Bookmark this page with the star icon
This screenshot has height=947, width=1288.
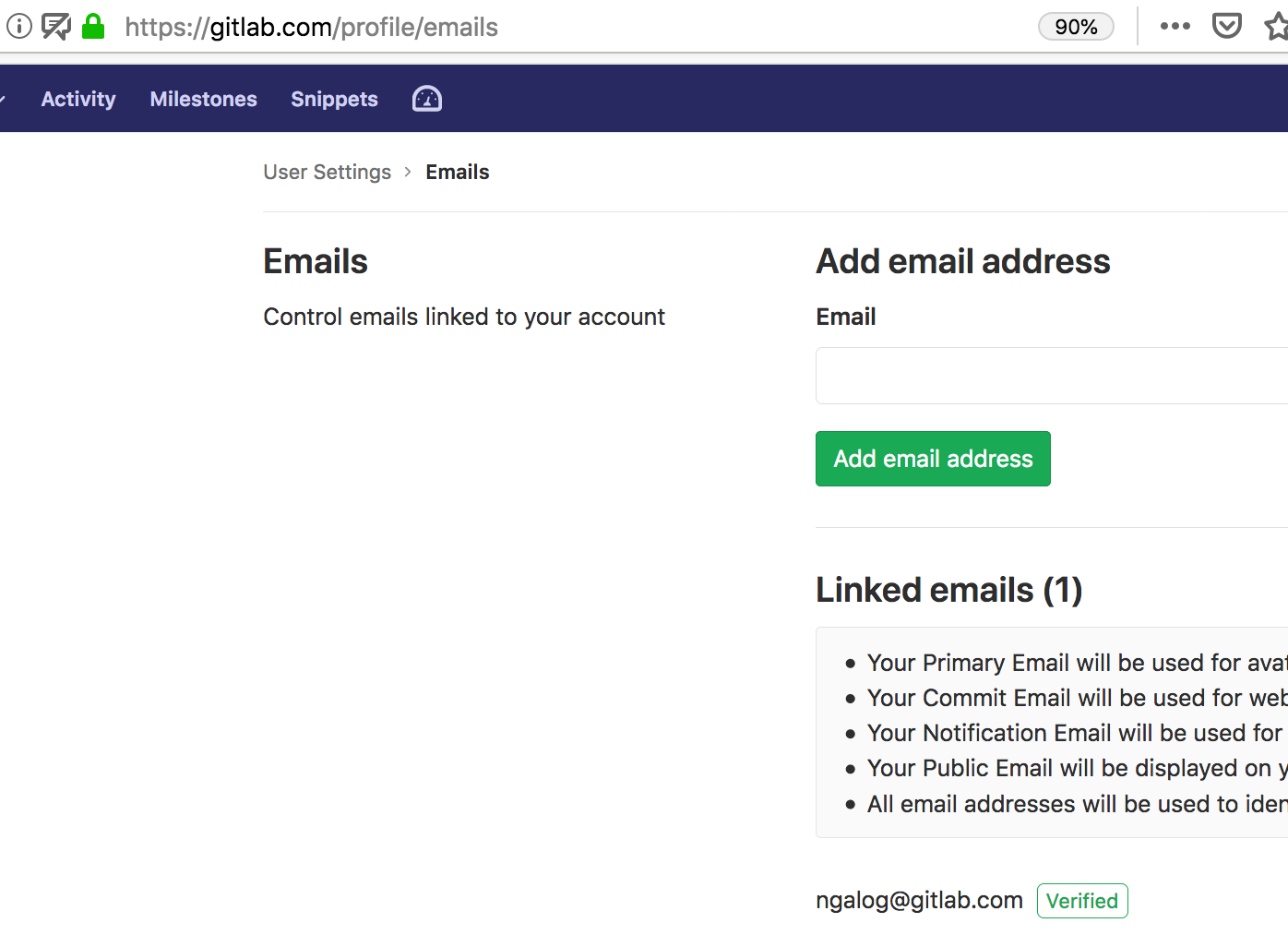1277,27
